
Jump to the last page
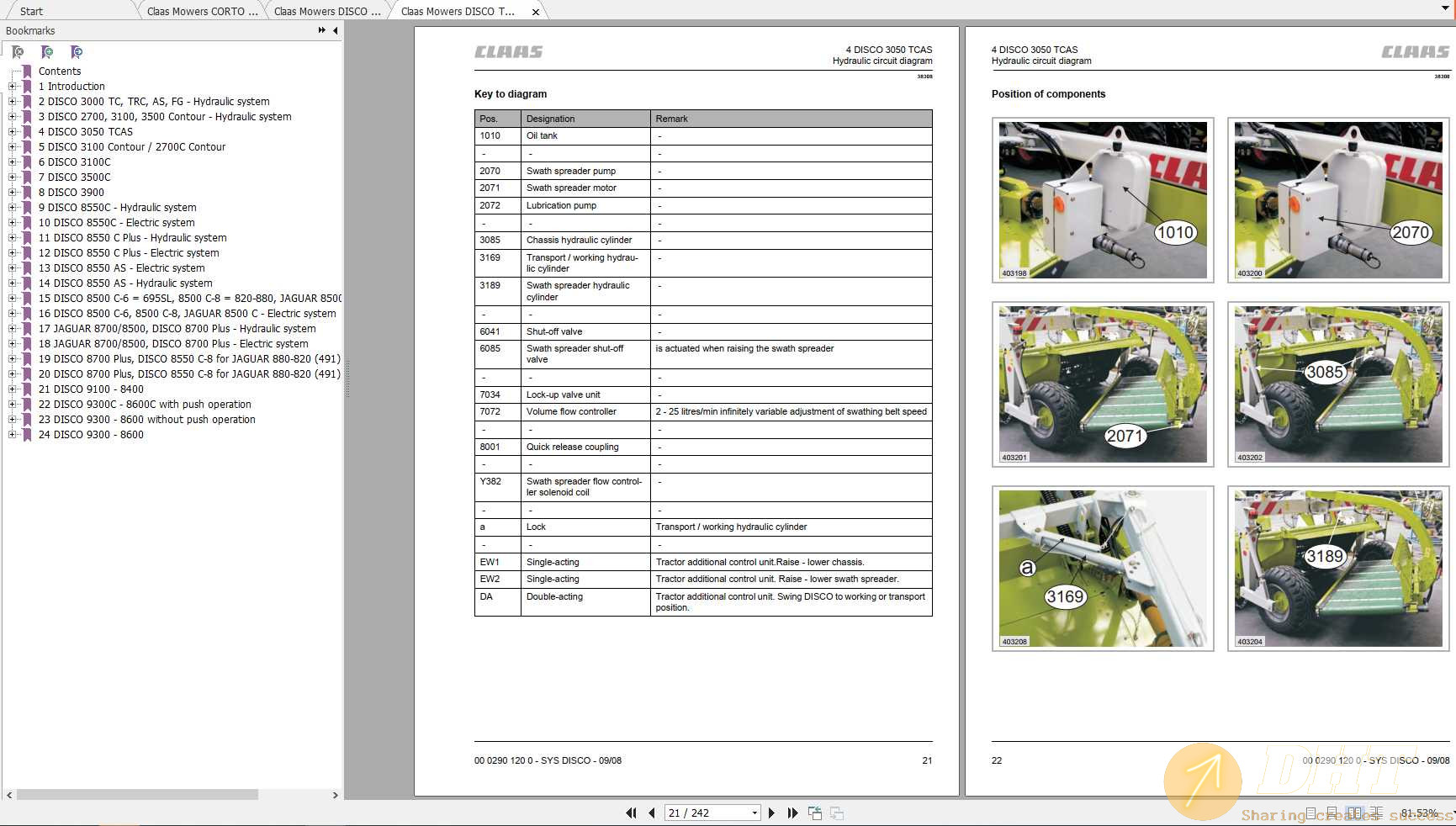(792, 813)
